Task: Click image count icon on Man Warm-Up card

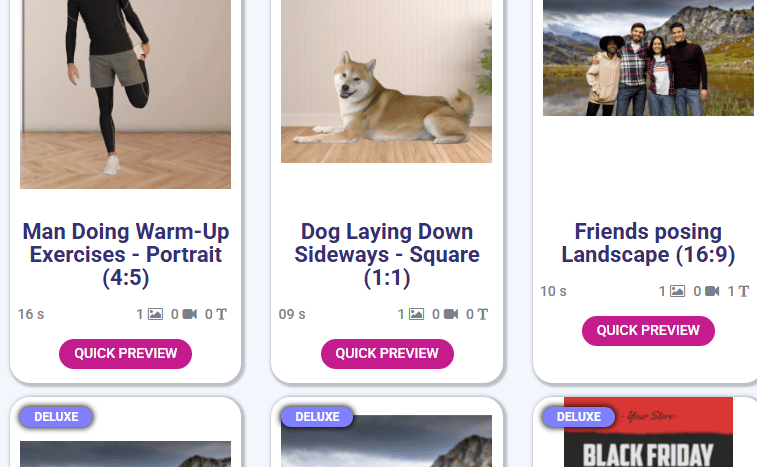Action: click(x=155, y=314)
